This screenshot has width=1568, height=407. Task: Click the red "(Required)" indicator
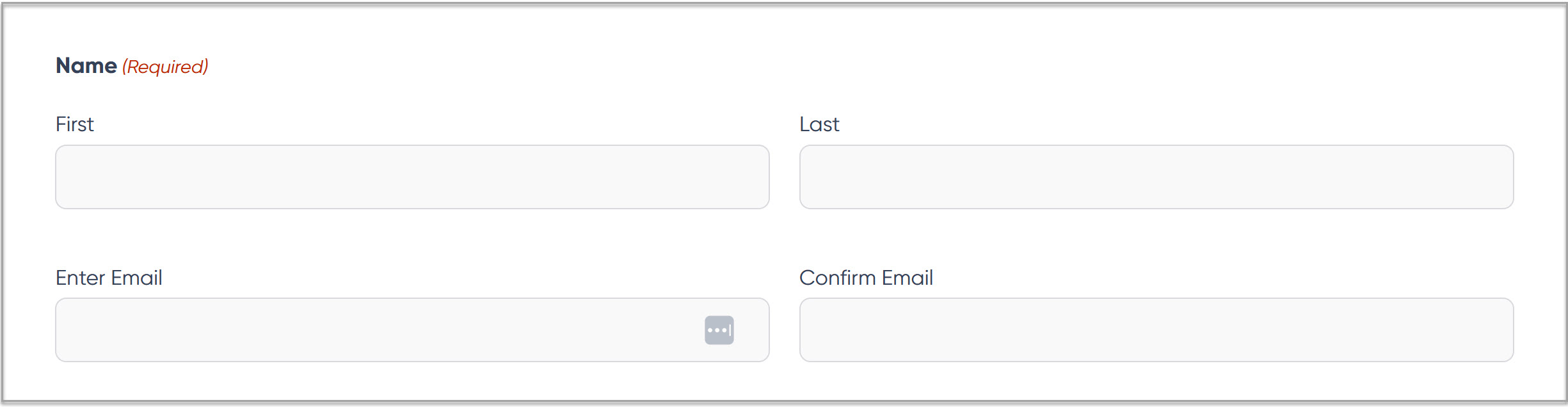pyautogui.click(x=165, y=67)
